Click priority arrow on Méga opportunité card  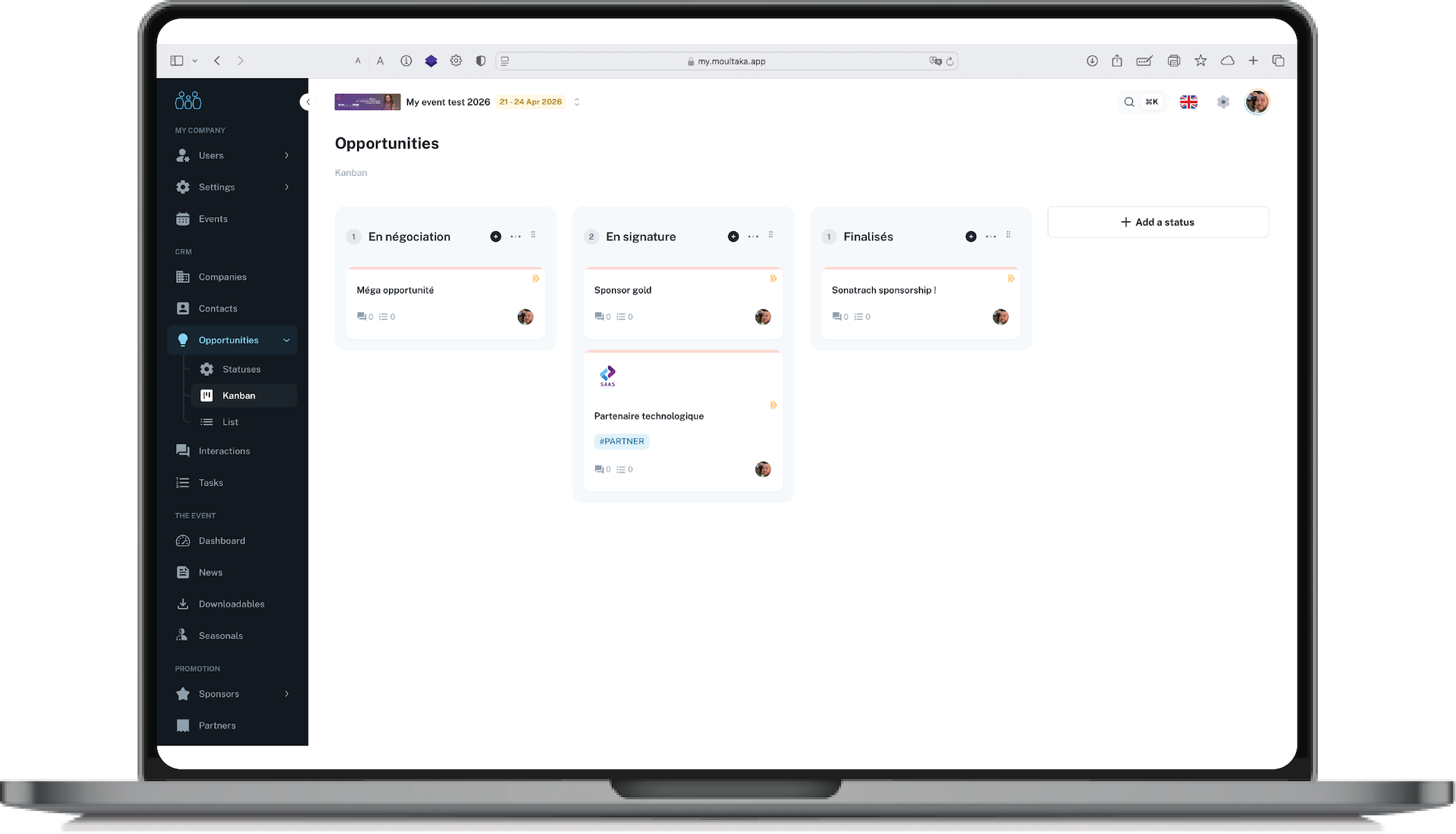click(535, 279)
